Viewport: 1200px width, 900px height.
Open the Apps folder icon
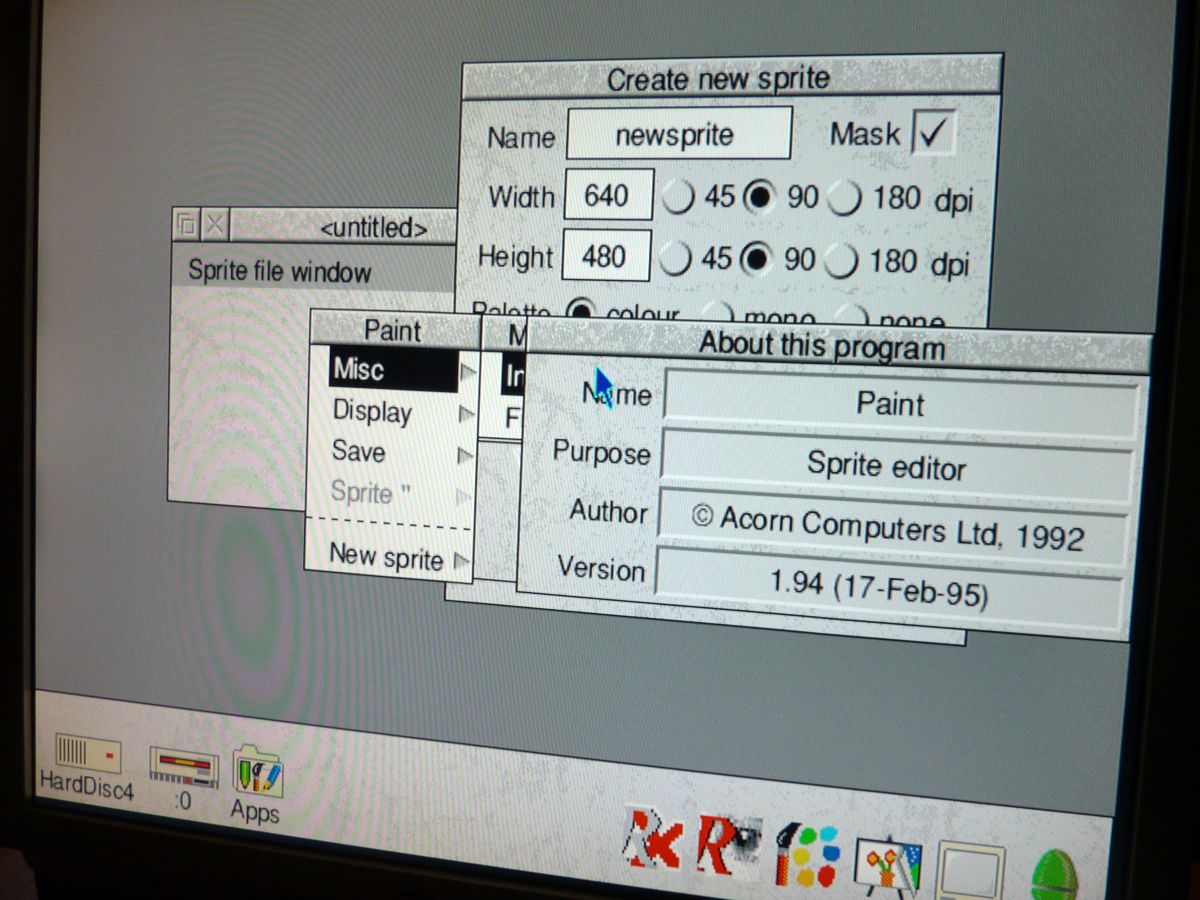(257, 775)
